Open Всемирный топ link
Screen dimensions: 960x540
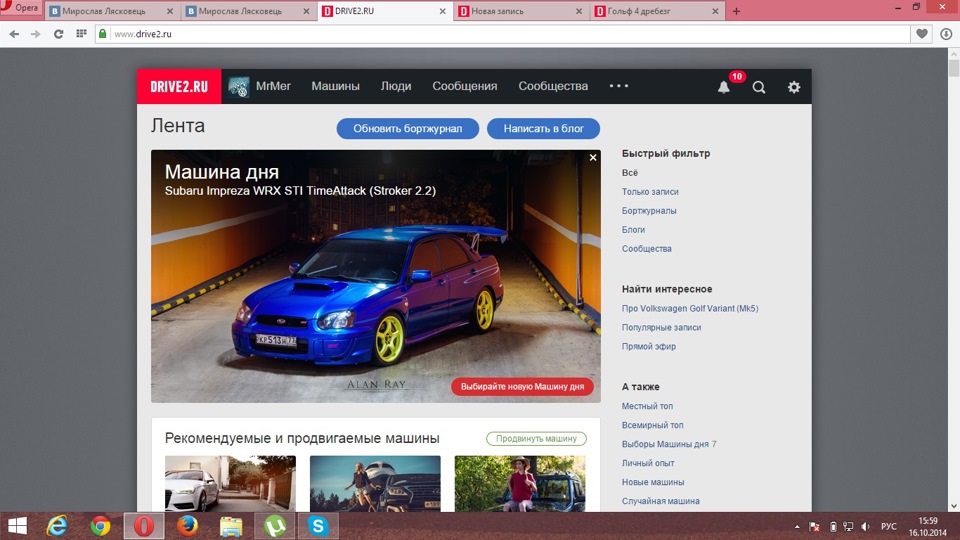pyautogui.click(x=653, y=425)
